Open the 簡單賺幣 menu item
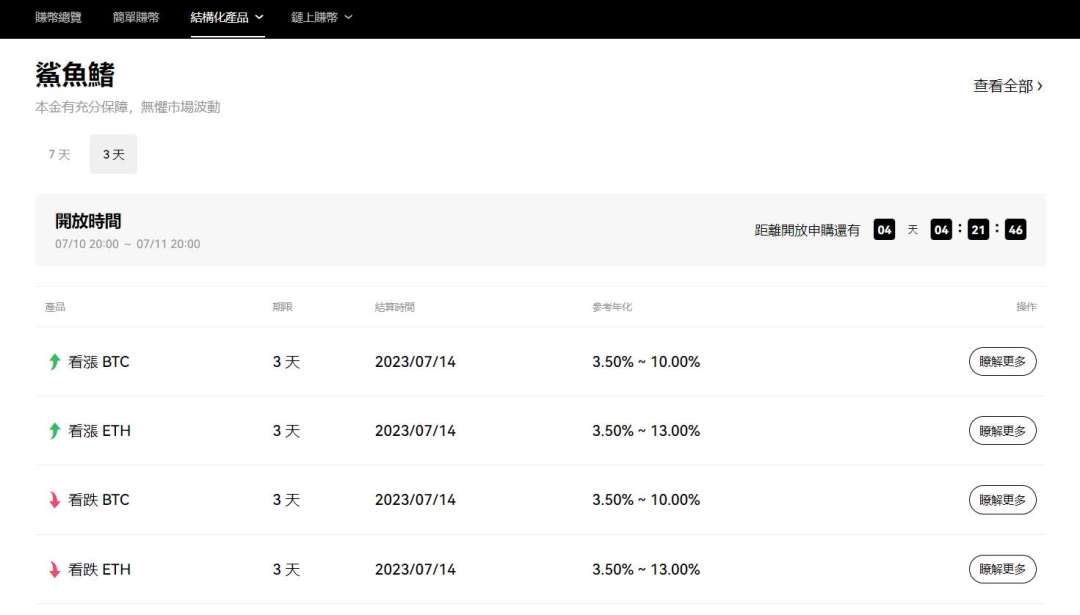 (136, 17)
